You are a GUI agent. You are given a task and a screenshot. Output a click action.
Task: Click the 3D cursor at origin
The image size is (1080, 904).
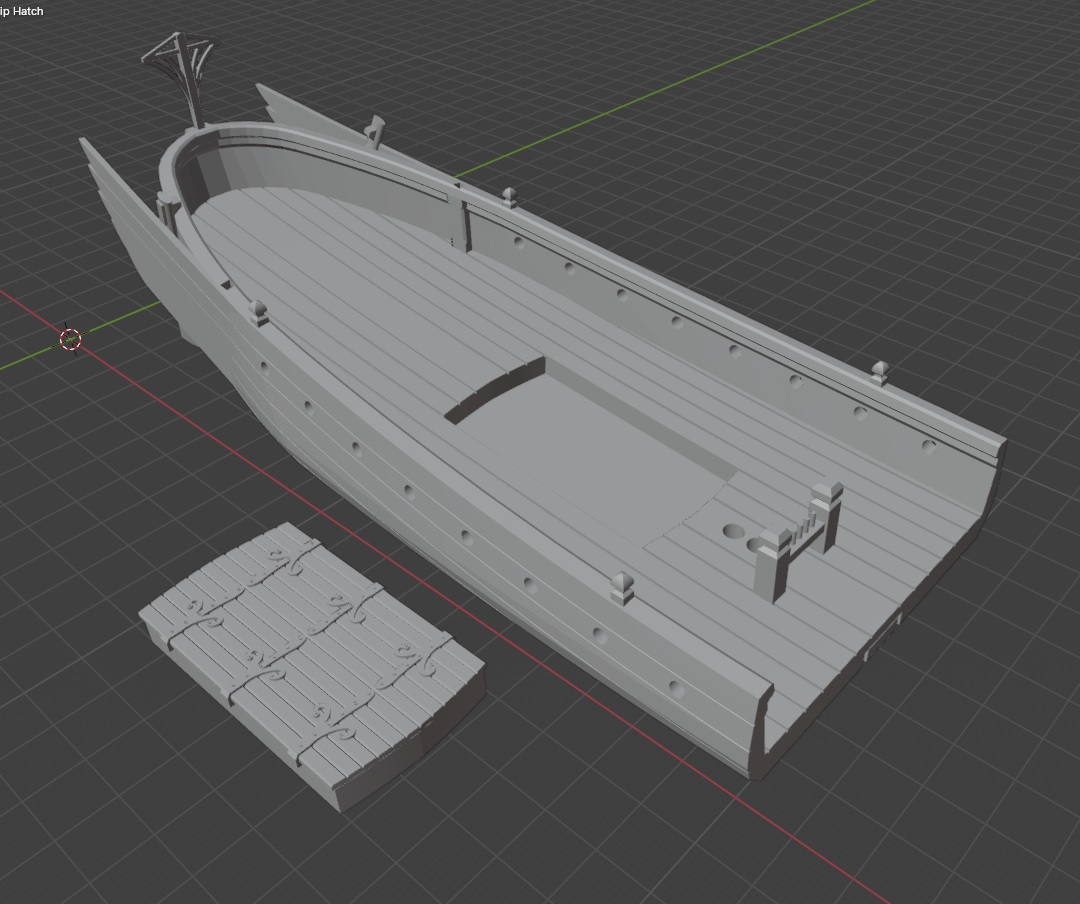(70, 339)
